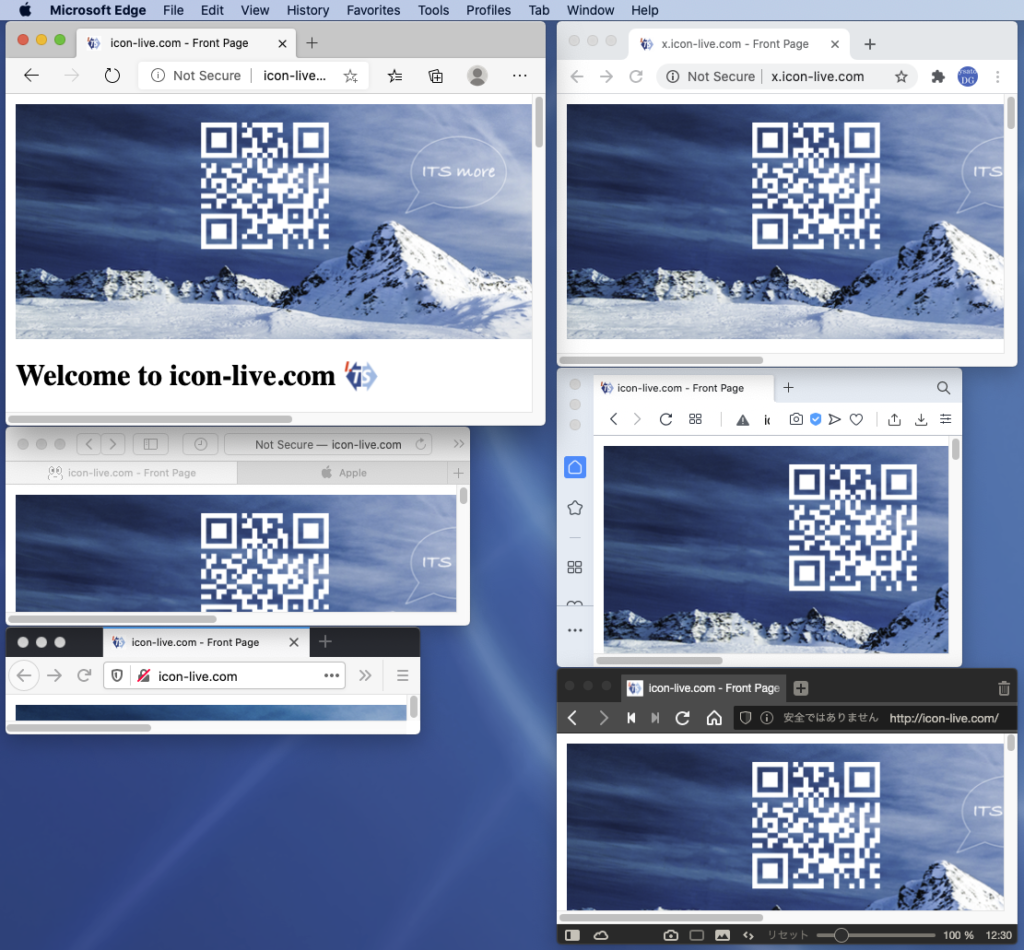Open the Firefox hamburger menu

pyautogui.click(x=402, y=676)
